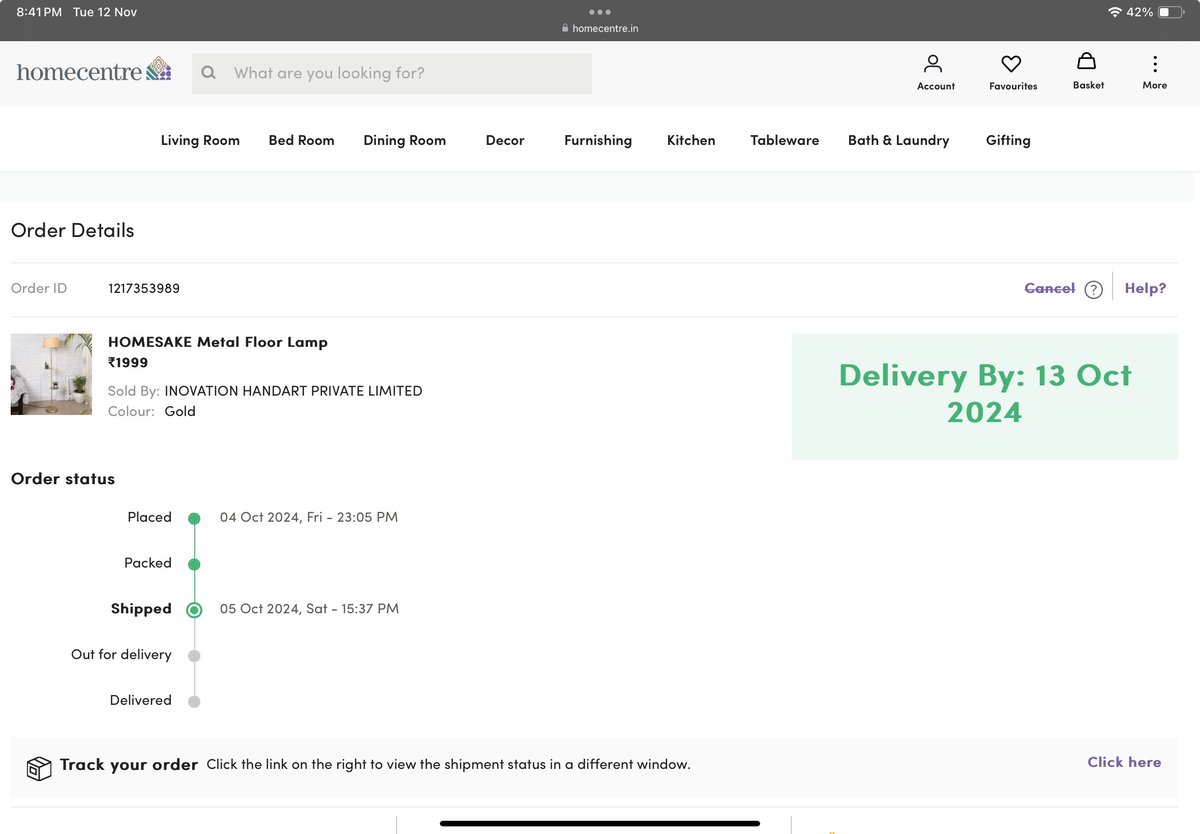
Task: Click HOMESAKE Metal Floor Lamp title
Action: [x=218, y=342]
